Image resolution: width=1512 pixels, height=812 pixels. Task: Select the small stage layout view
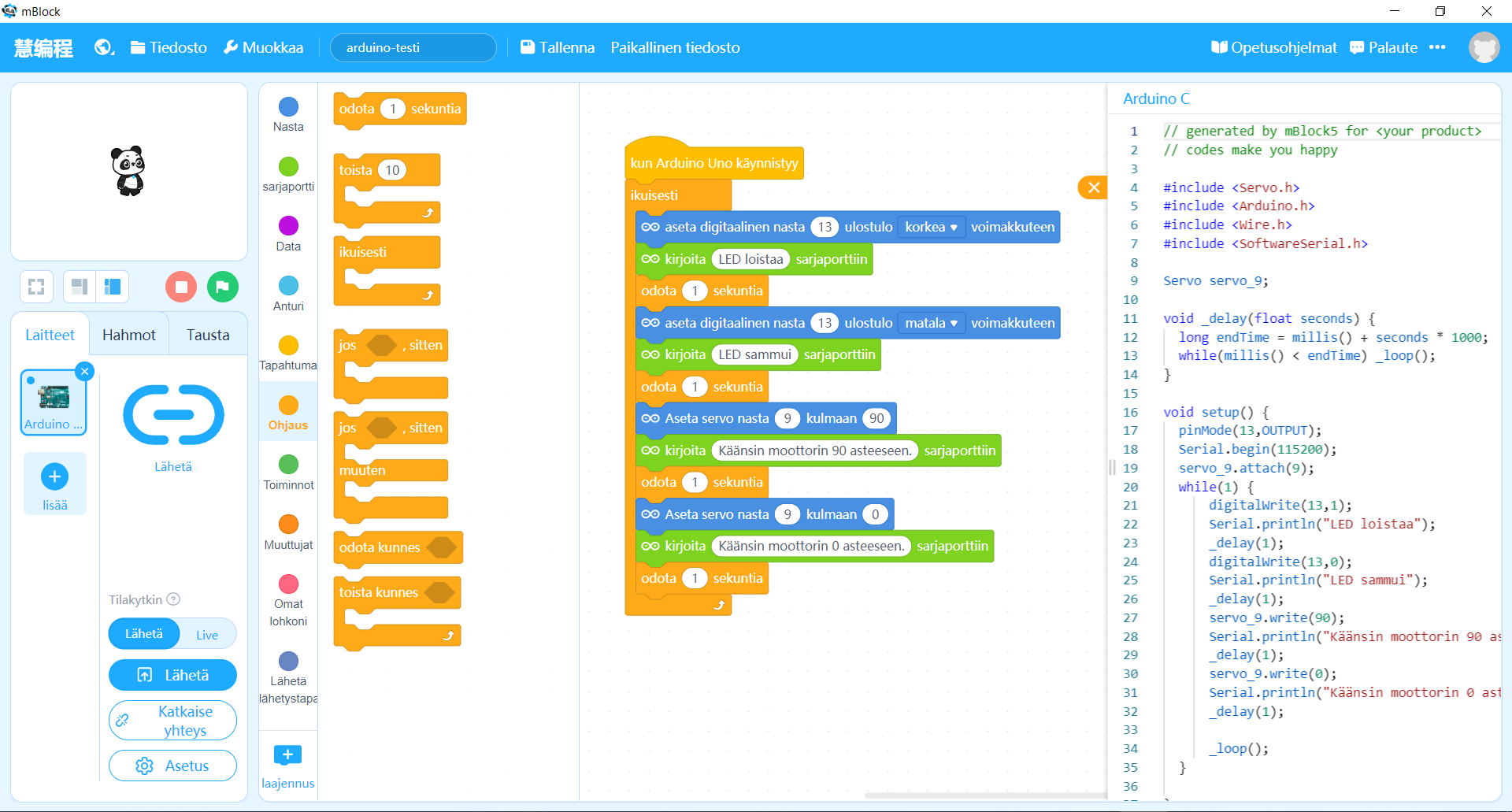(79, 287)
